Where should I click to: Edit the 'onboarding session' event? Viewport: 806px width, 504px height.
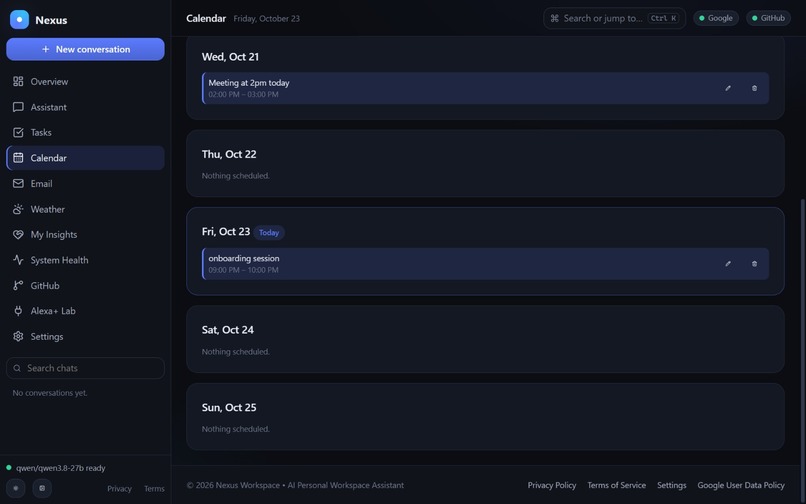(728, 264)
